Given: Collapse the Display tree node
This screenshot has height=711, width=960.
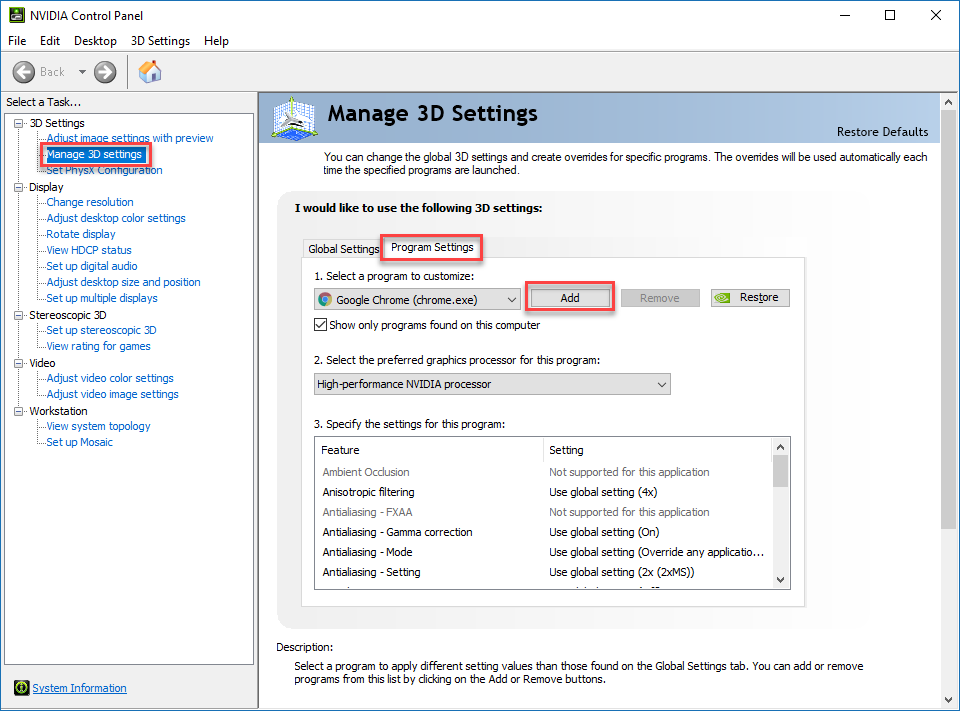Looking at the screenshot, I should [x=19, y=187].
